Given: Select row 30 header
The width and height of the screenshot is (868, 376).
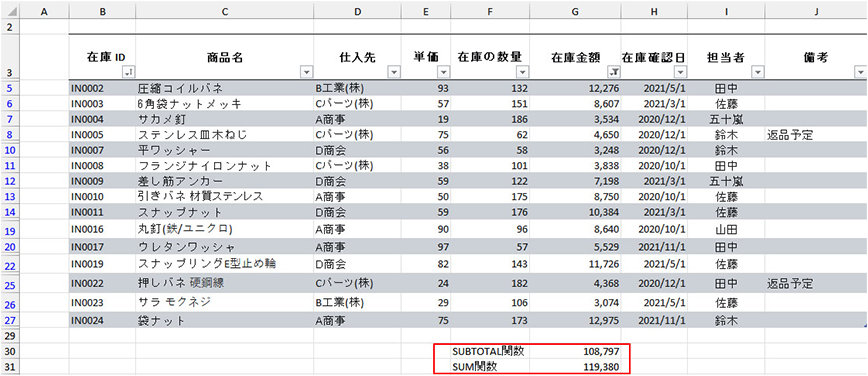Looking at the screenshot, I should pyautogui.click(x=10, y=351).
